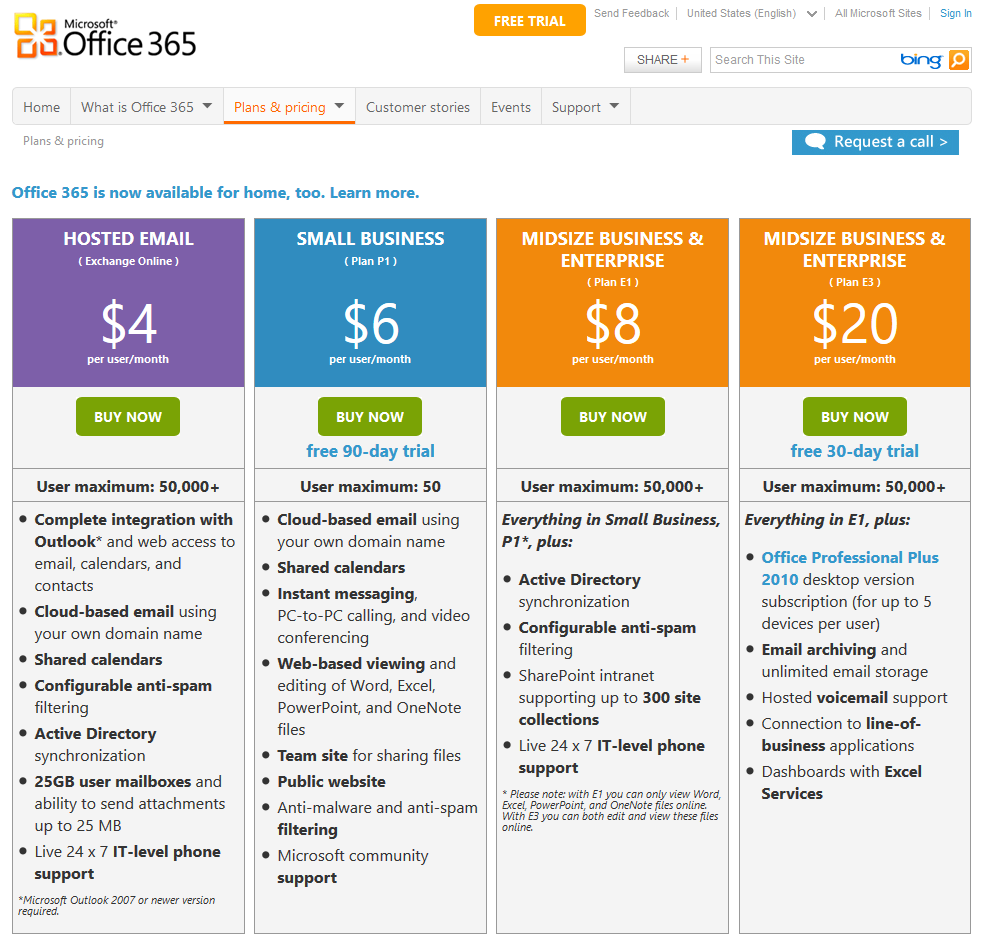Click the Microsoft Office 365 logo
The width and height of the screenshot is (986, 938).
[x=105, y=36]
